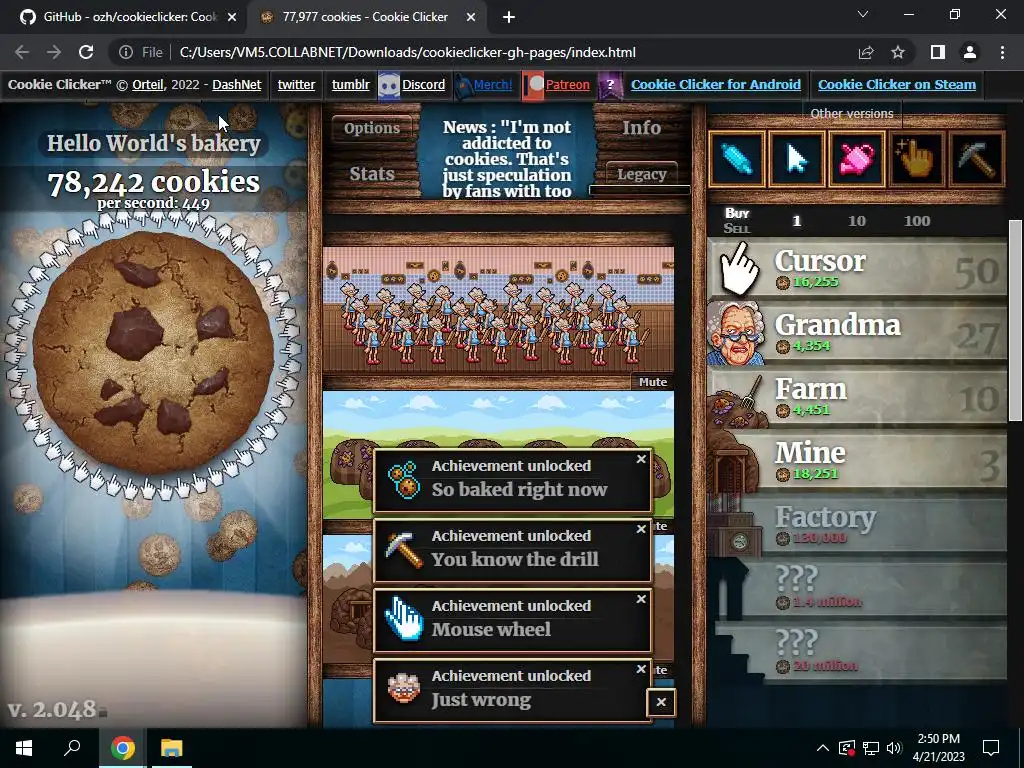Image resolution: width=1024 pixels, height=768 pixels.
Task: Set bulk purchase amount to 1
Action: 796,221
